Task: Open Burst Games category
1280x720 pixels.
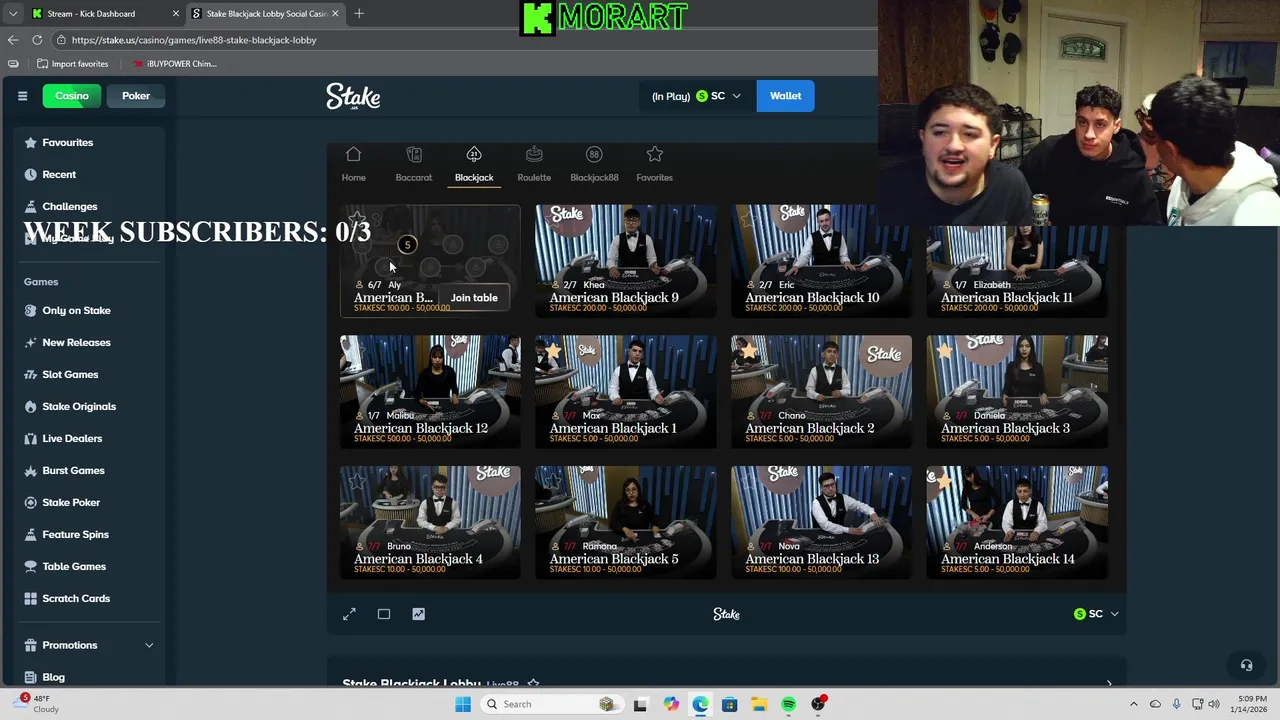Action: click(73, 471)
